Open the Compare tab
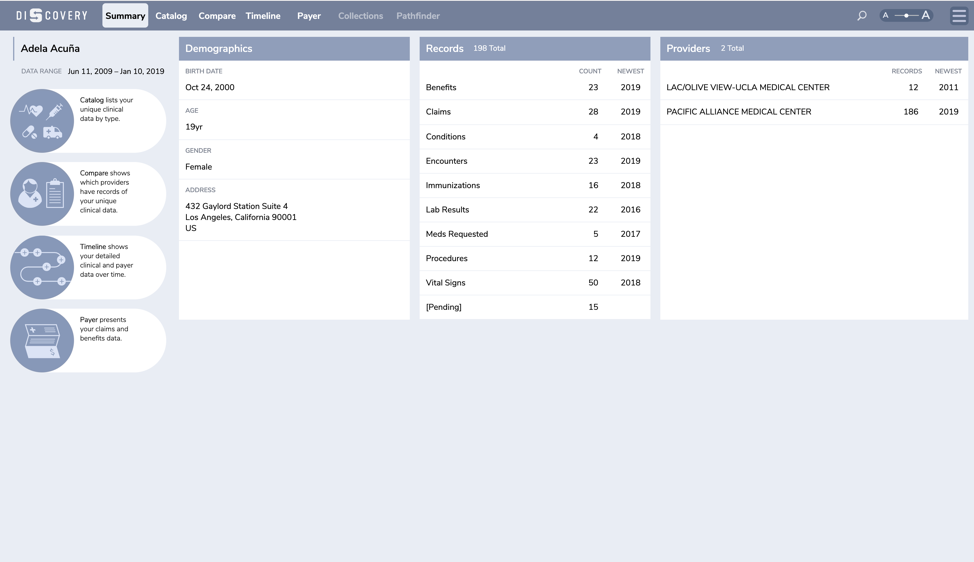Image resolution: width=974 pixels, height=562 pixels. (x=217, y=16)
